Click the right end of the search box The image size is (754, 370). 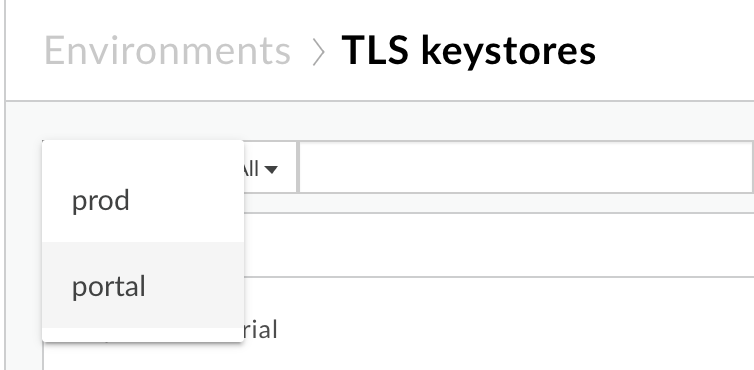741,167
